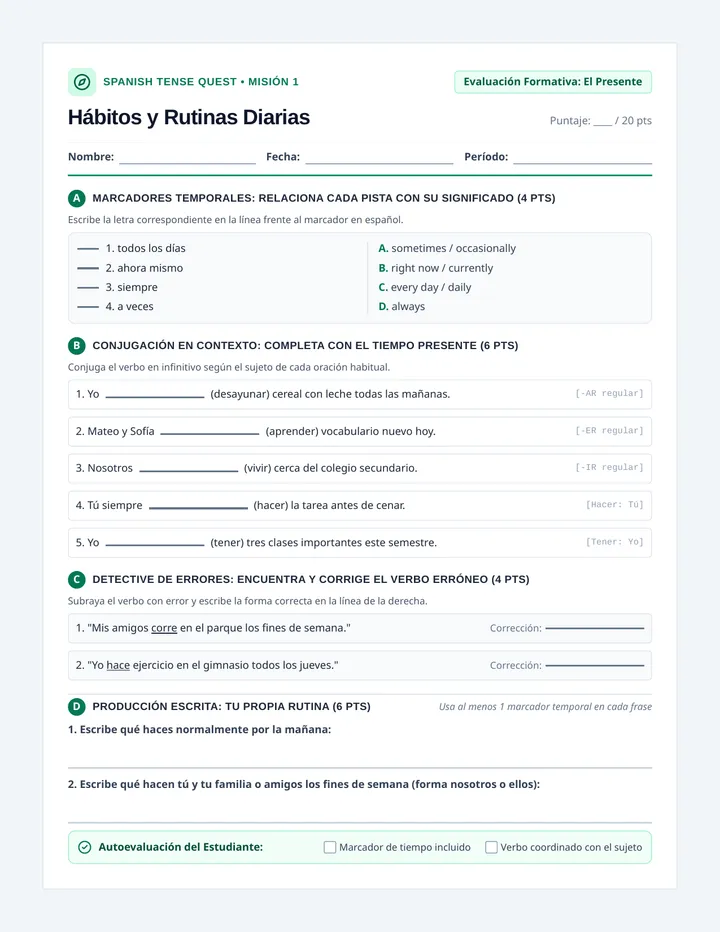720x932 pixels.
Task: Check the Verbo coordinado con el sujeto box
Action: tap(491, 847)
